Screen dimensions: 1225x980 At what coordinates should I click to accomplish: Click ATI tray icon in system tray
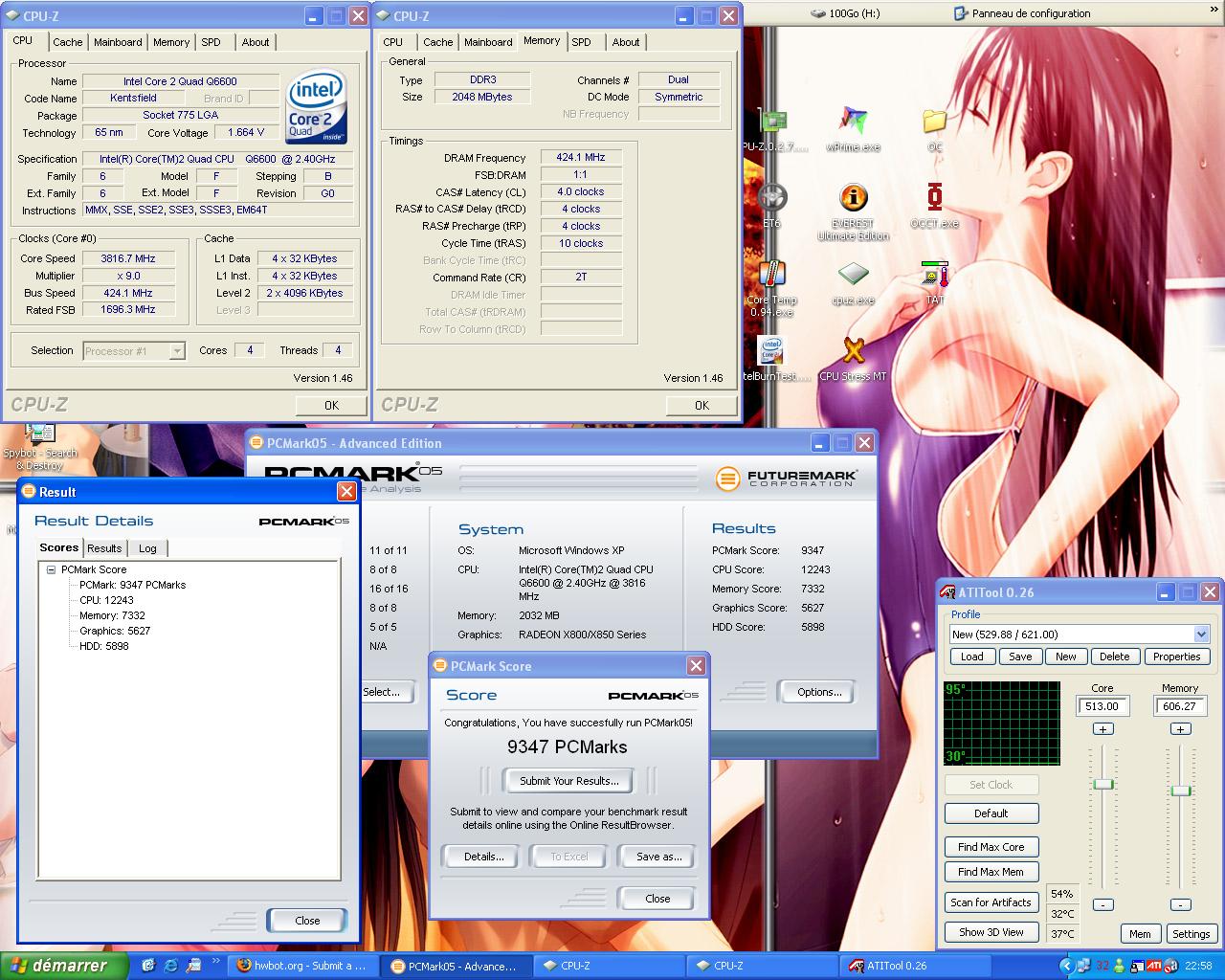[1154, 966]
